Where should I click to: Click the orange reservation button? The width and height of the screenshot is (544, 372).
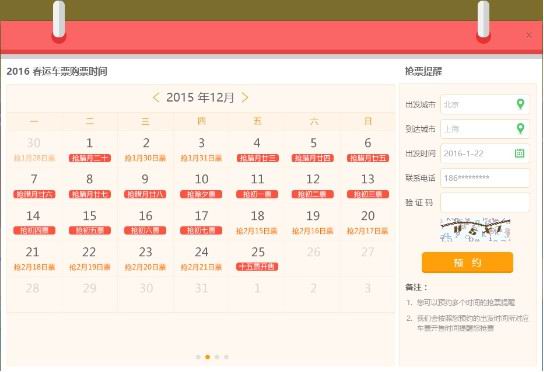[467, 262]
